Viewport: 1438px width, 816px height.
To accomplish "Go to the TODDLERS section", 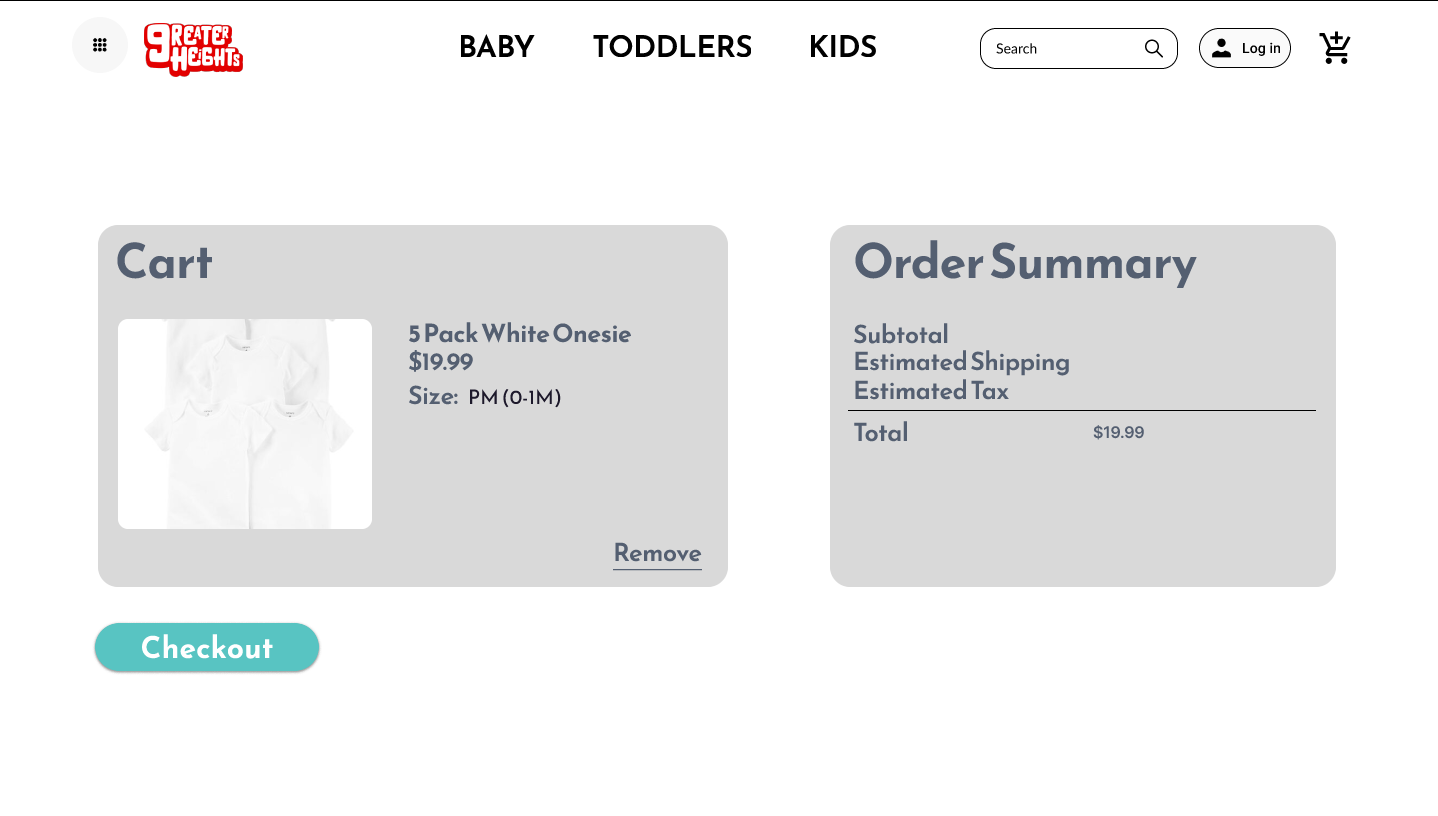I will pyautogui.click(x=672, y=47).
